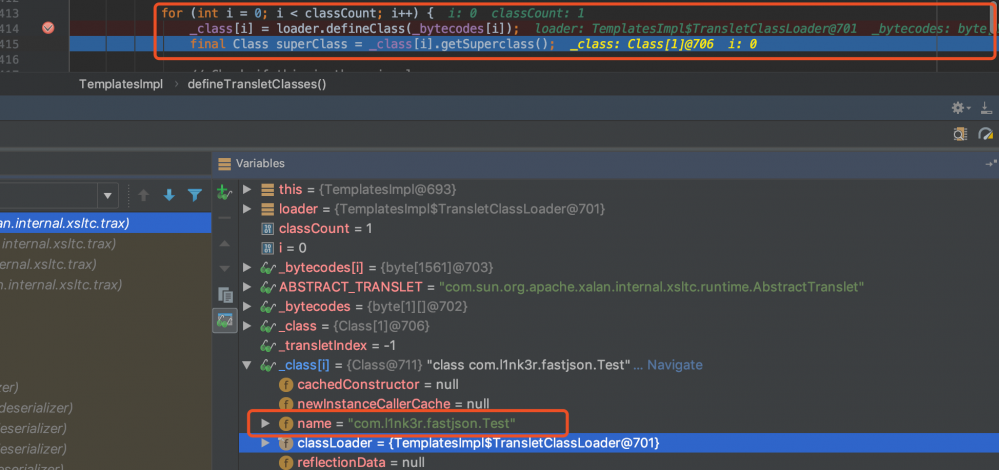Image resolution: width=999 pixels, height=470 pixels.
Task: Select the highlighted classLoader row
Action: pos(618,443)
